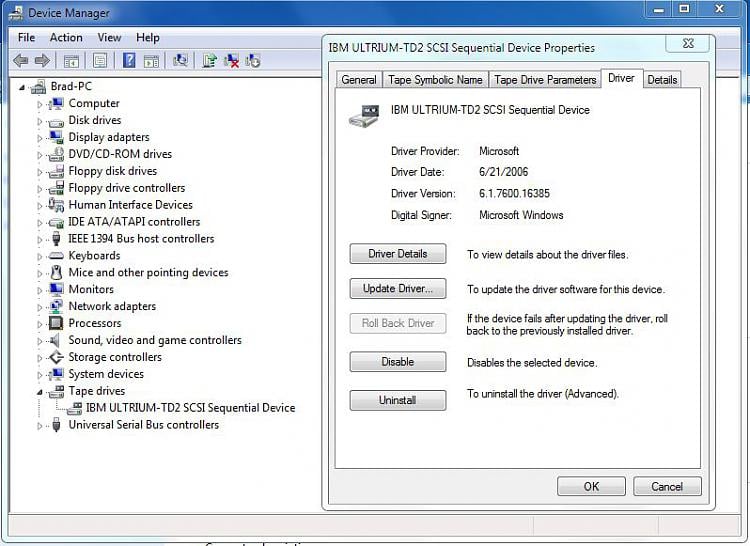
Task: Click the Forward arrow in toolbar
Action: pos(43,61)
